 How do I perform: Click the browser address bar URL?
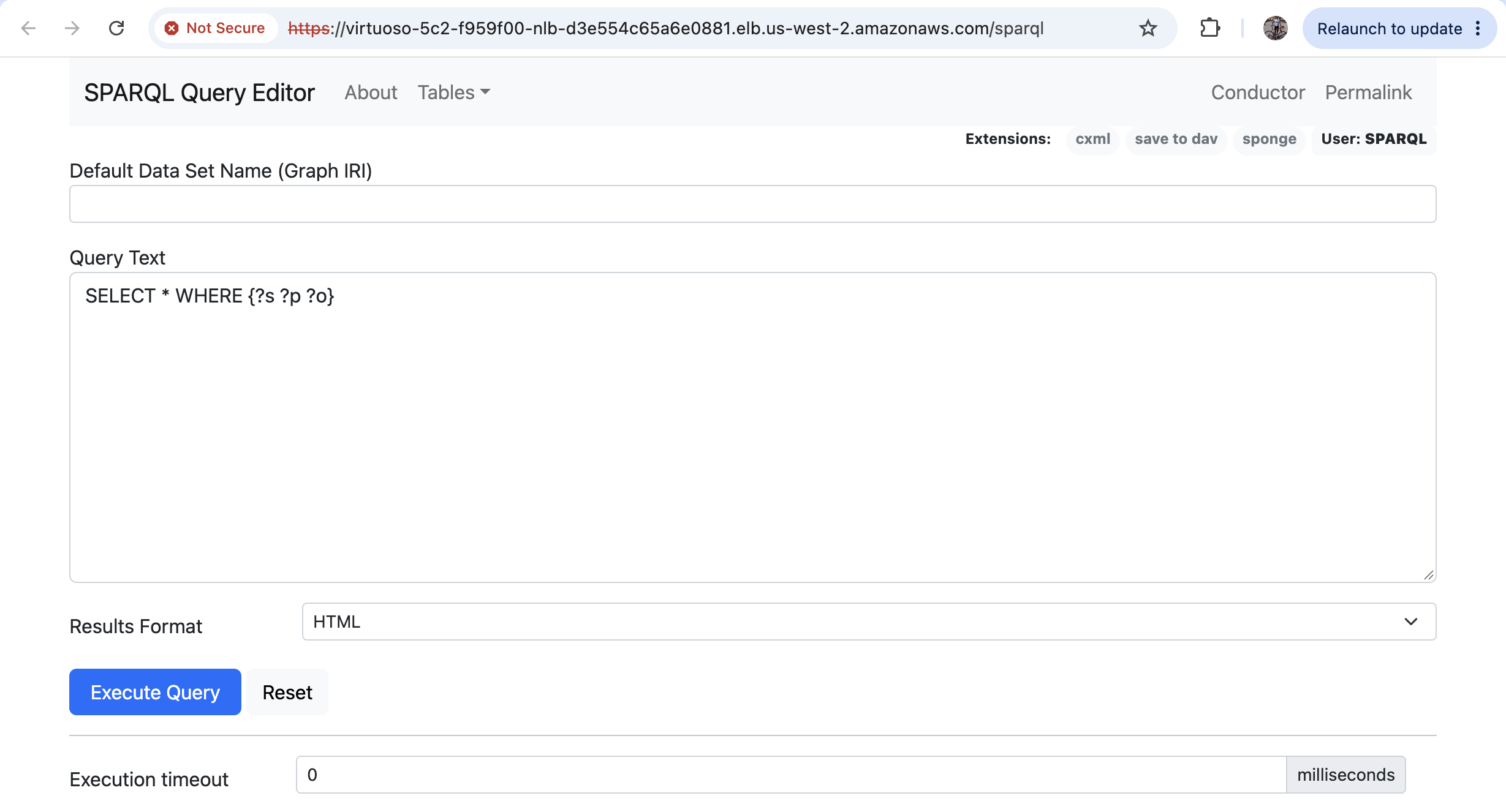pos(665,28)
